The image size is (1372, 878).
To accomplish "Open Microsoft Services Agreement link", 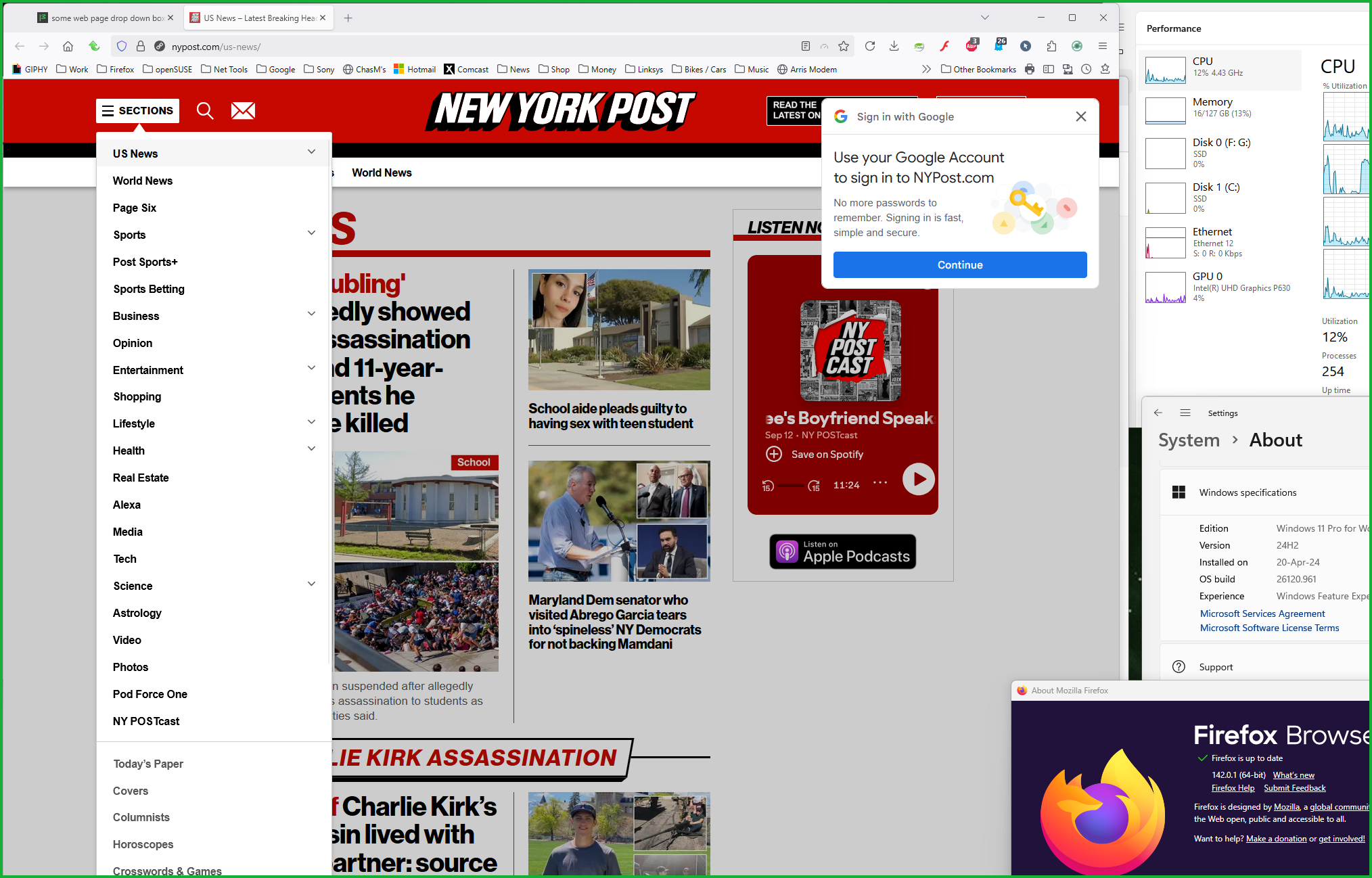I will [x=1262, y=614].
